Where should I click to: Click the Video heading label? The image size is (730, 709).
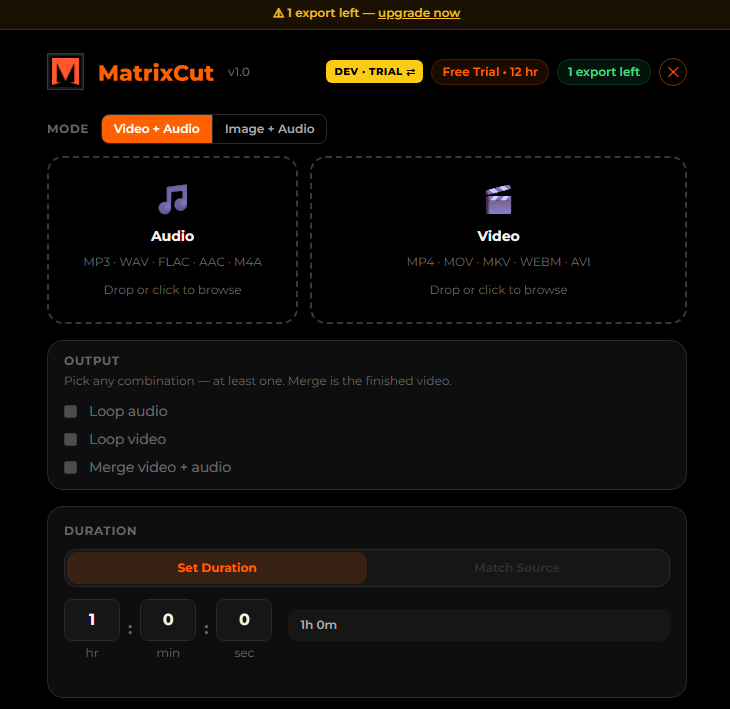tap(499, 236)
